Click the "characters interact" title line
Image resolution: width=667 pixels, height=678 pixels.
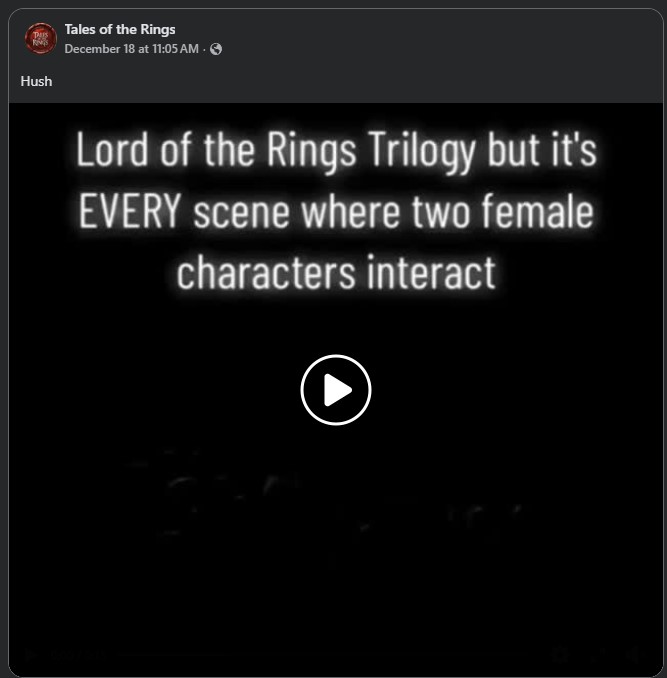(x=335, y=273)
